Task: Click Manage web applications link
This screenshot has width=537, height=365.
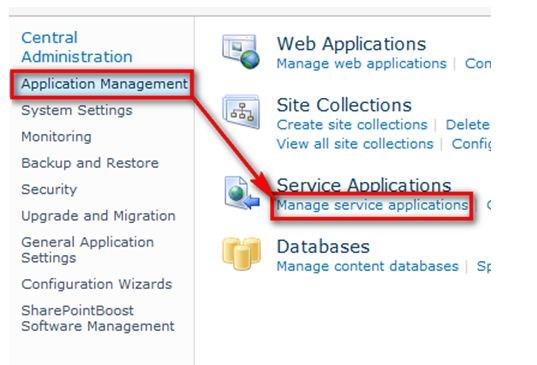Action: (362, 64)
